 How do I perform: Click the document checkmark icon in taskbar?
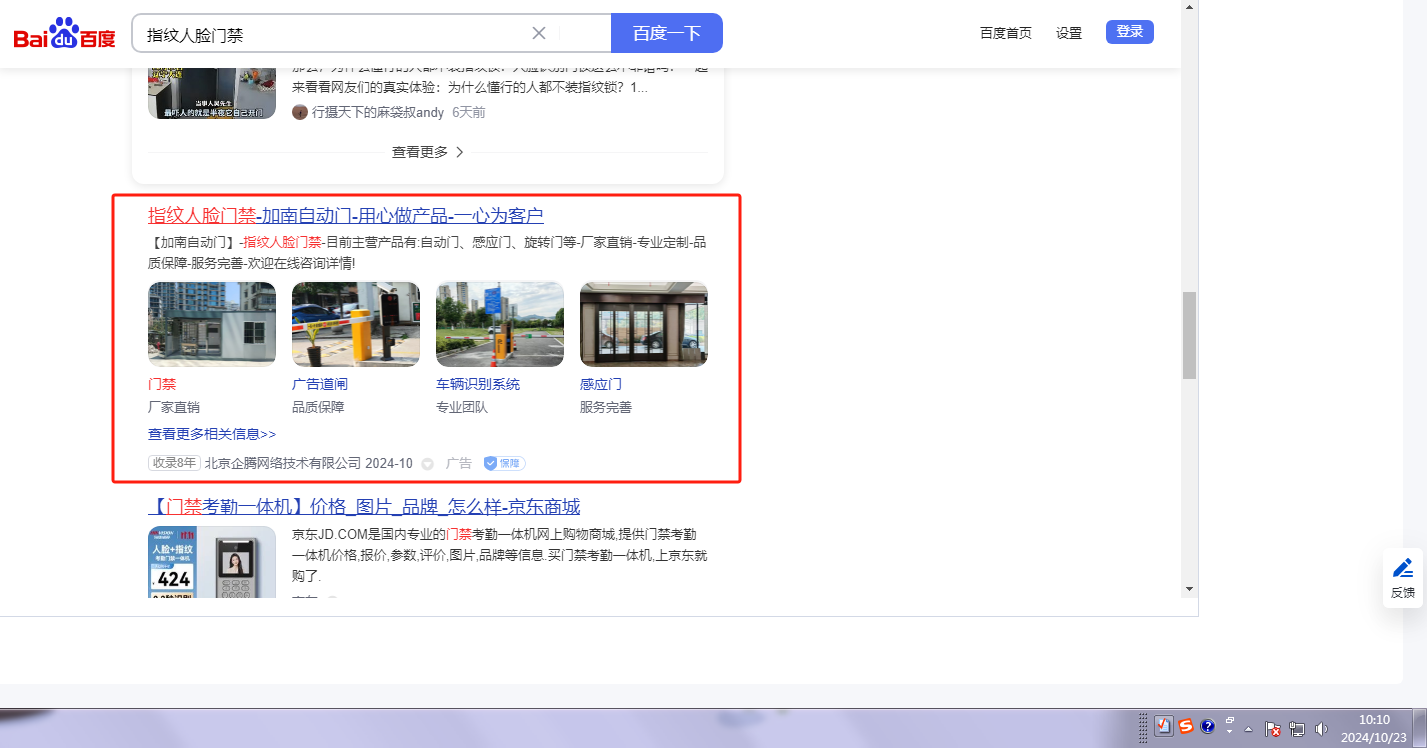click(1164, 726)
